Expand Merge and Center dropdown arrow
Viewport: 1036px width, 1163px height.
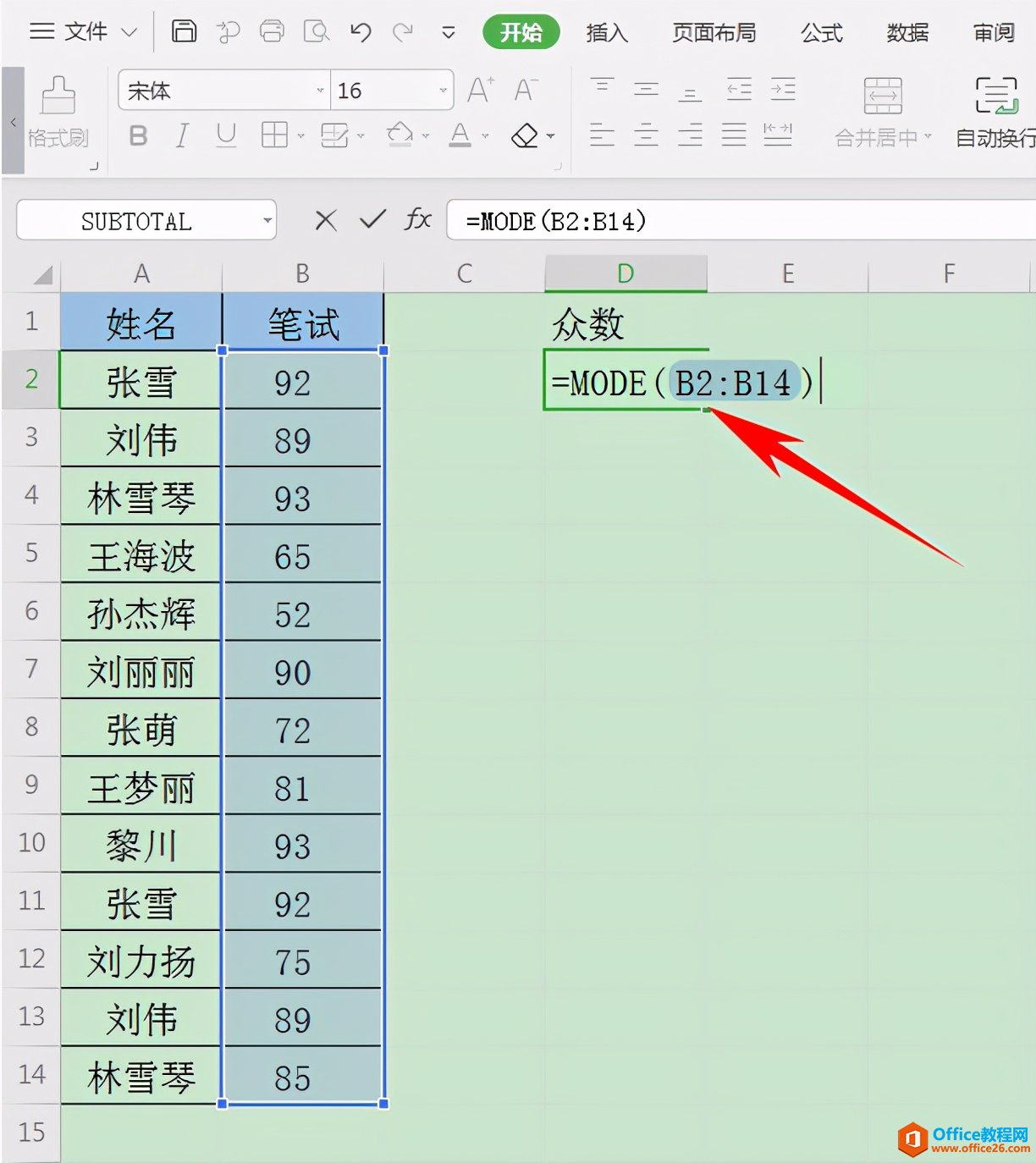point(928,136)
